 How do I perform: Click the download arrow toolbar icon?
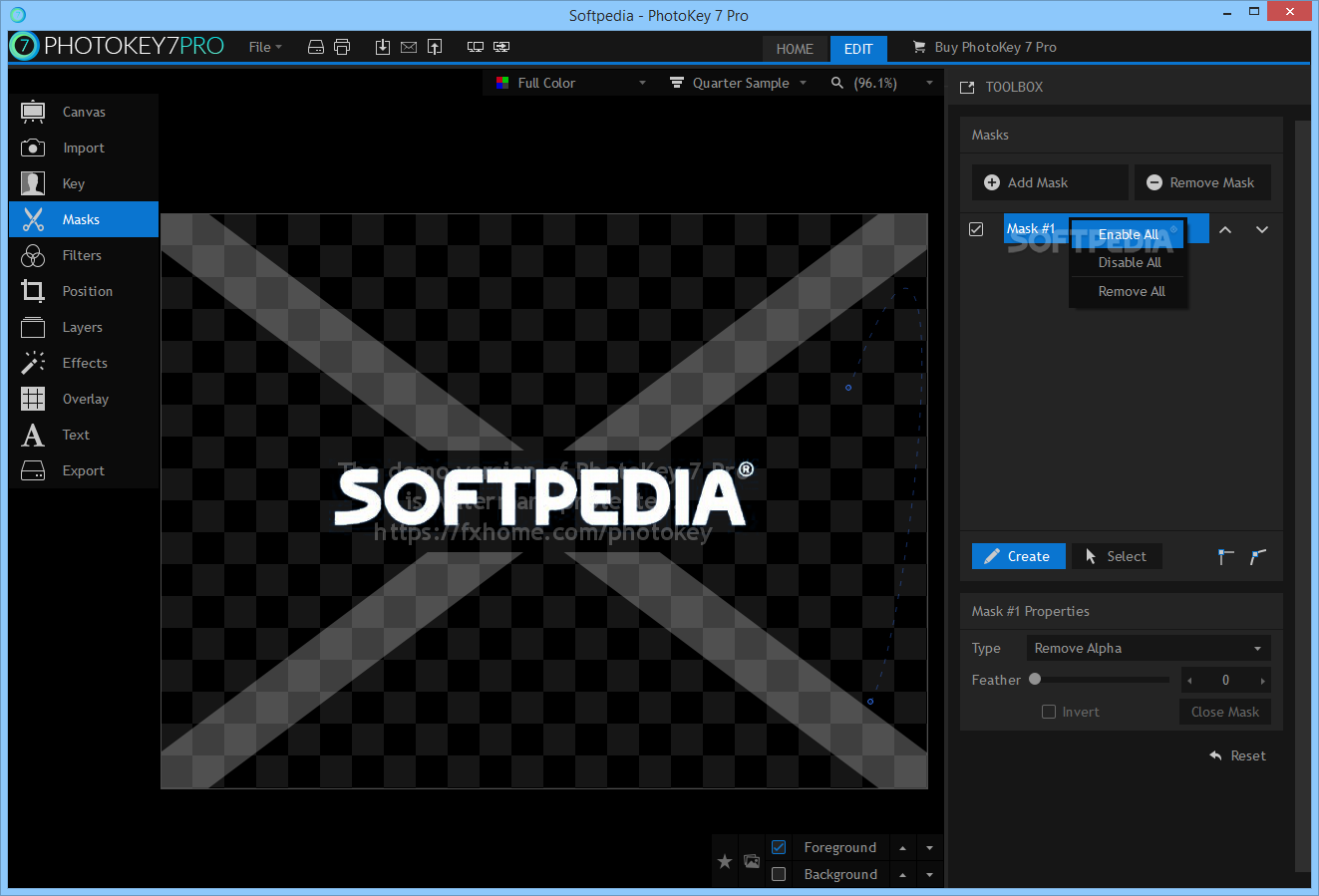tap(383, 47)
